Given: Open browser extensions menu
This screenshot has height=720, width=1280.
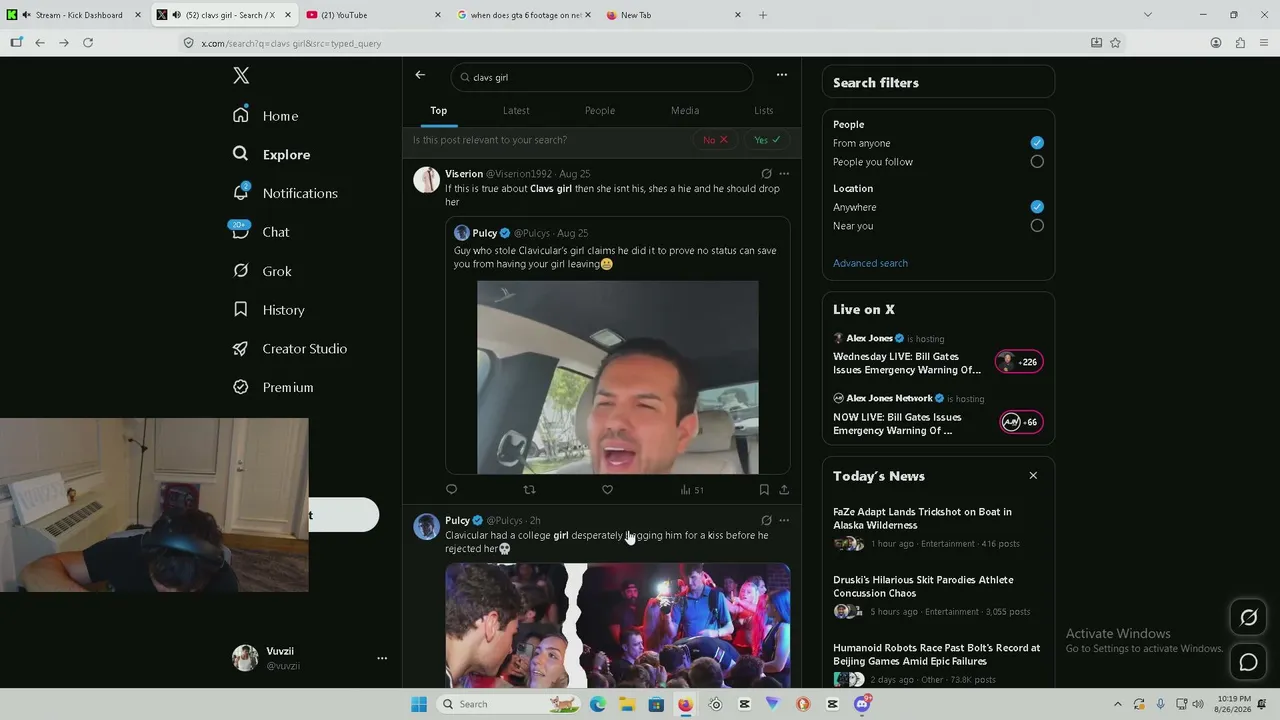Looking at the screenshot, I should [1240, 43].
